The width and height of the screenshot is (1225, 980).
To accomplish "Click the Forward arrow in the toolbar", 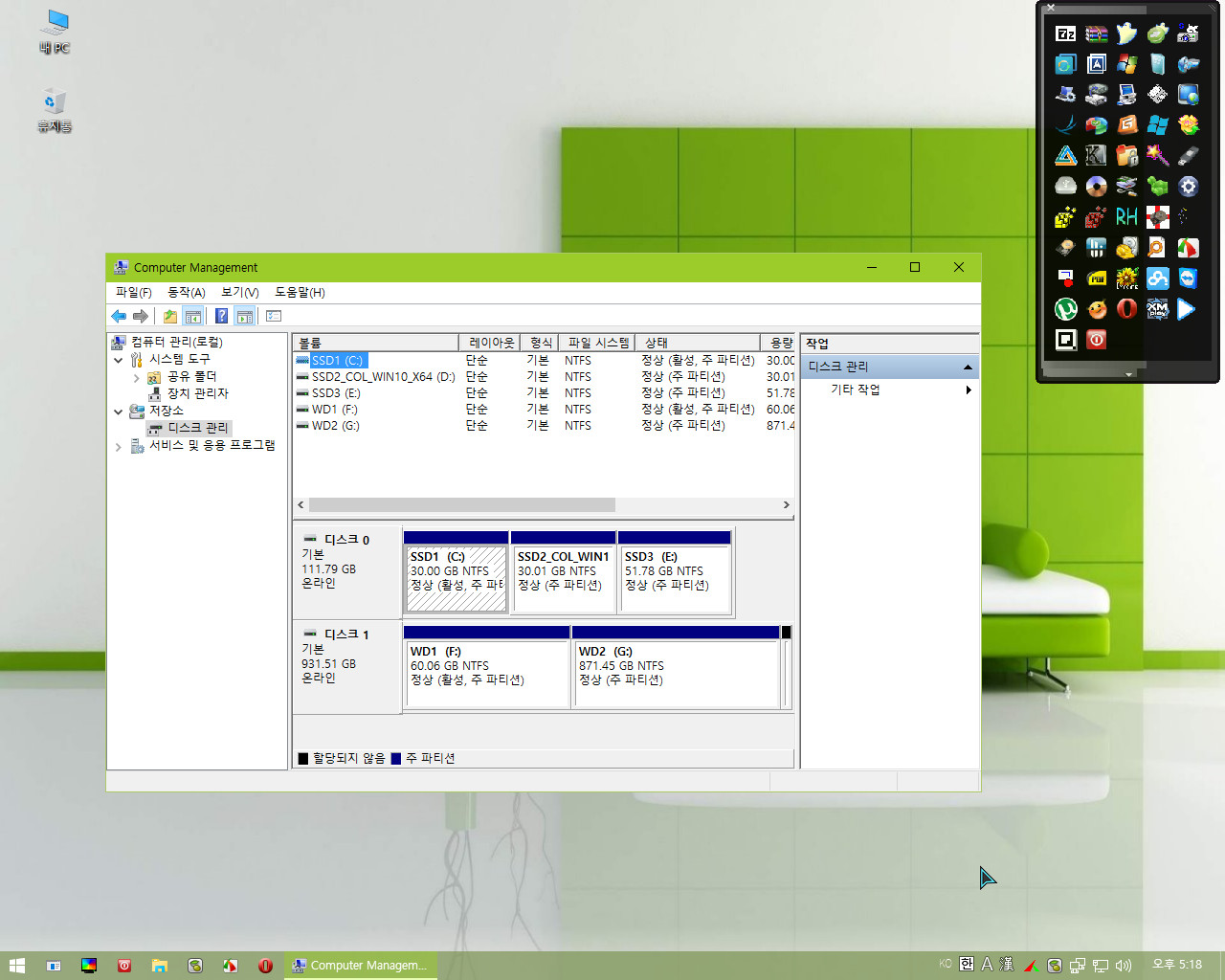I will click(141, 316).
